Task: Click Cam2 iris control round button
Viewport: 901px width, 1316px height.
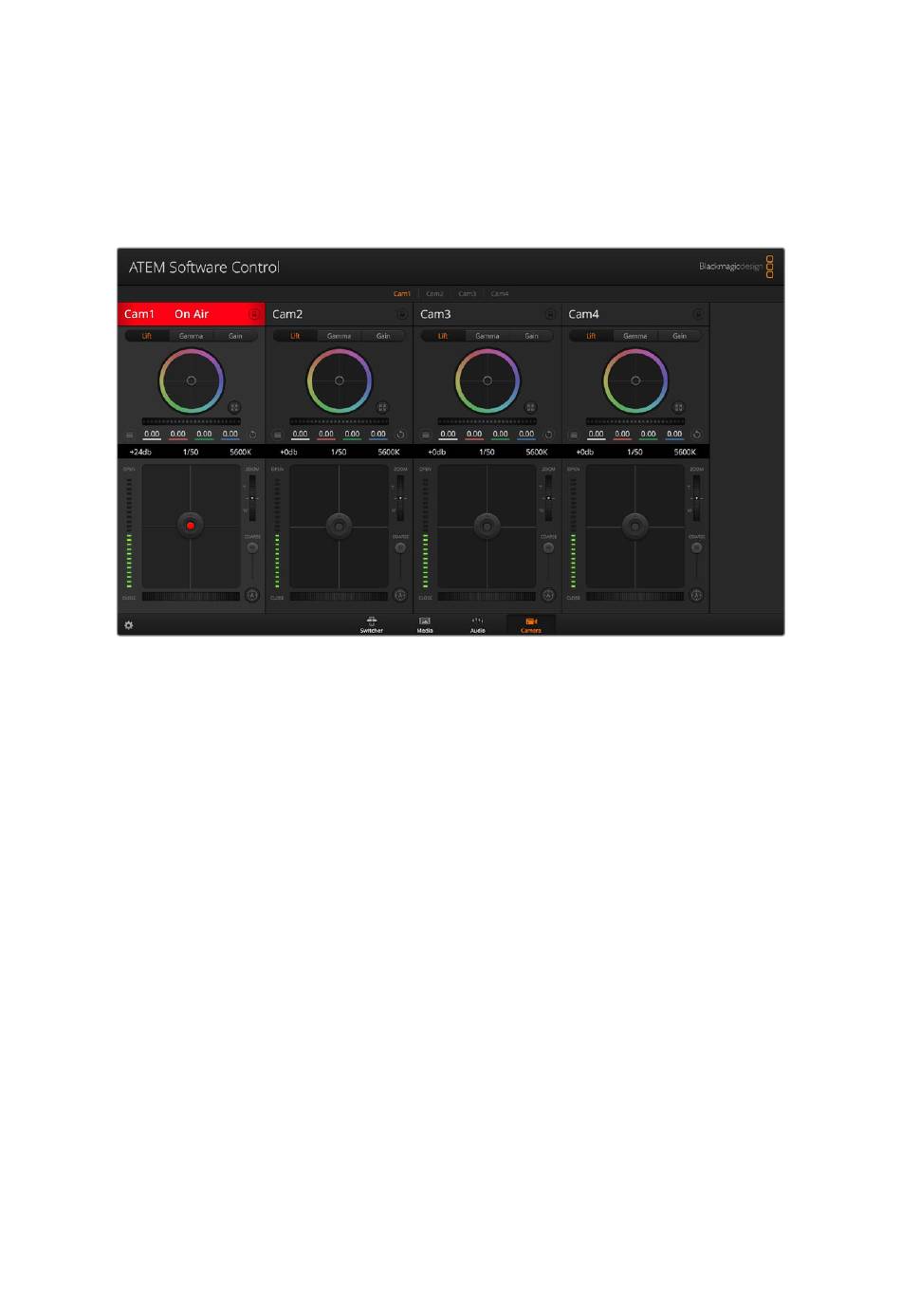Action: [339, 525]
